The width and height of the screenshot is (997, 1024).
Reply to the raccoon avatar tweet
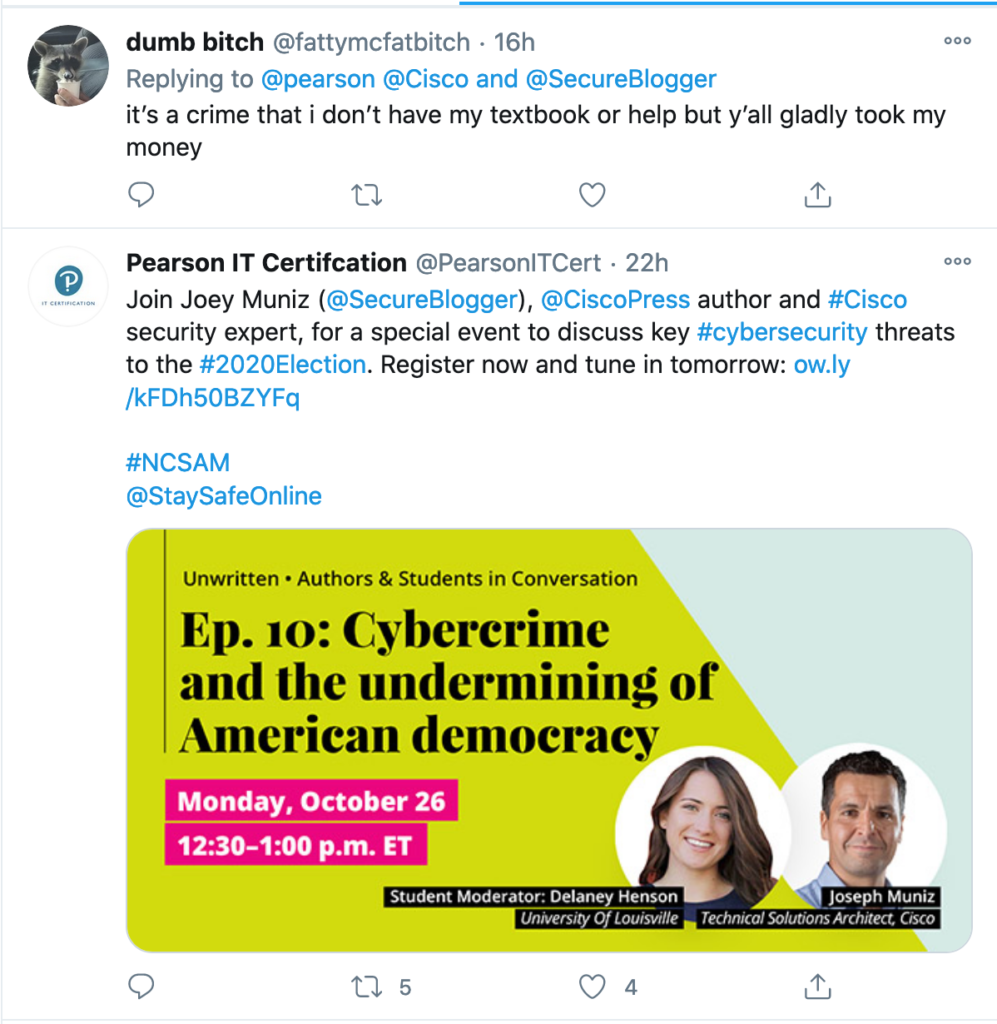(142, 194)
